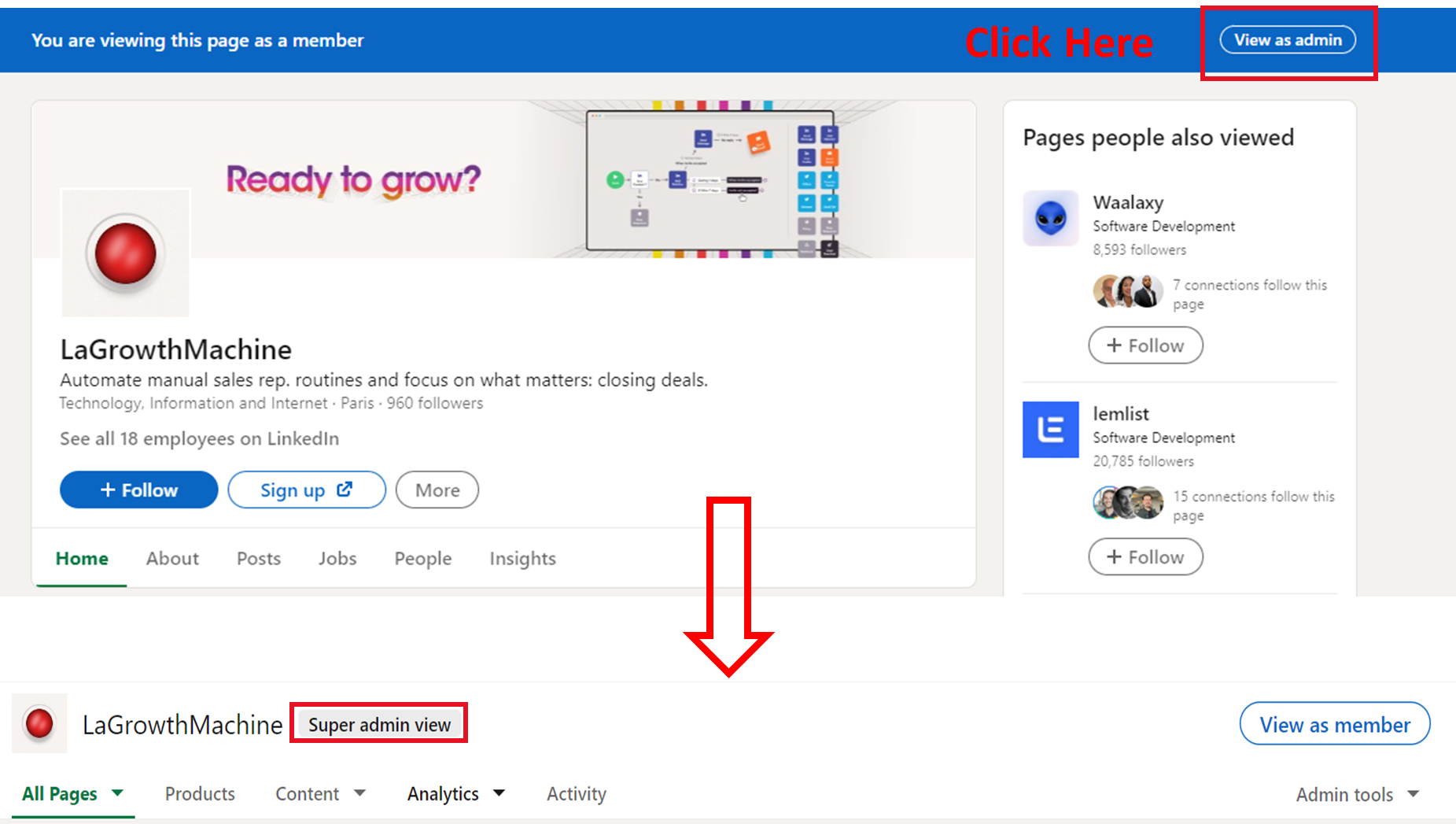1456x824 pixels.
Task: Click the lemlist company logo
Action: (1050, 430)
